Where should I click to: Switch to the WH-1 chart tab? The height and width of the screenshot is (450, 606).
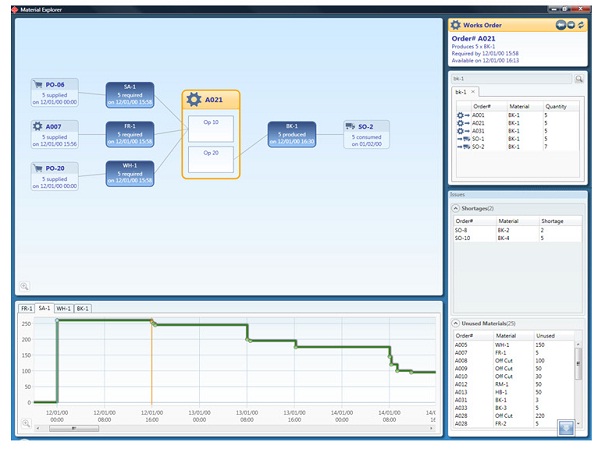(63, 308)
